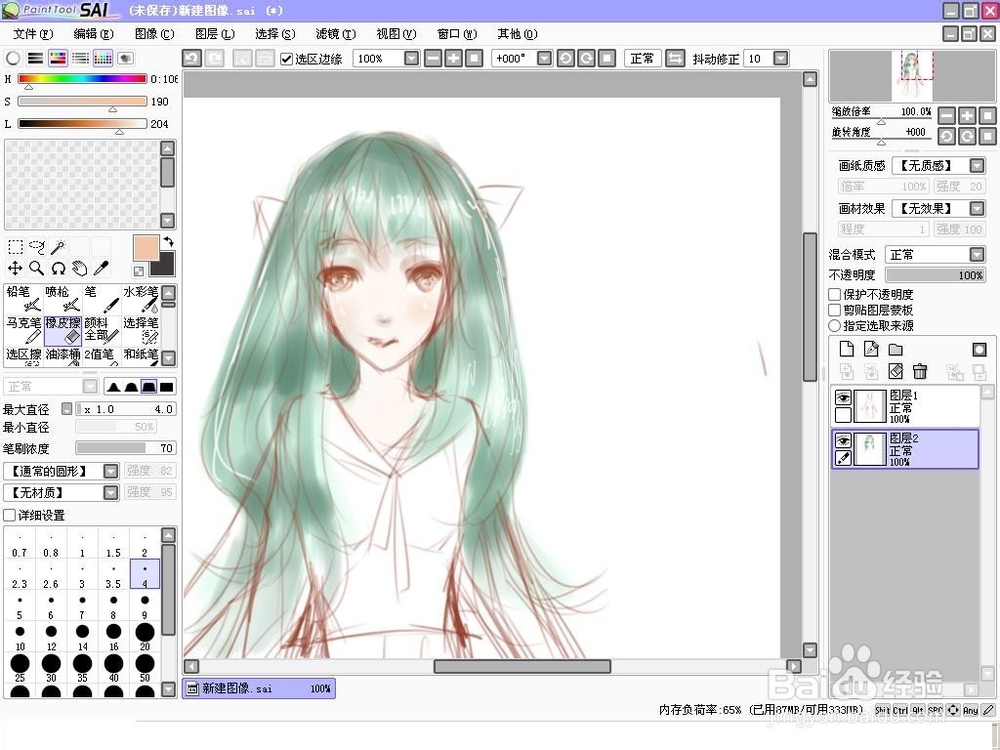Click the H hue rainbow slider
This screenshot has height=750, width=1000.
coord(82,79)
